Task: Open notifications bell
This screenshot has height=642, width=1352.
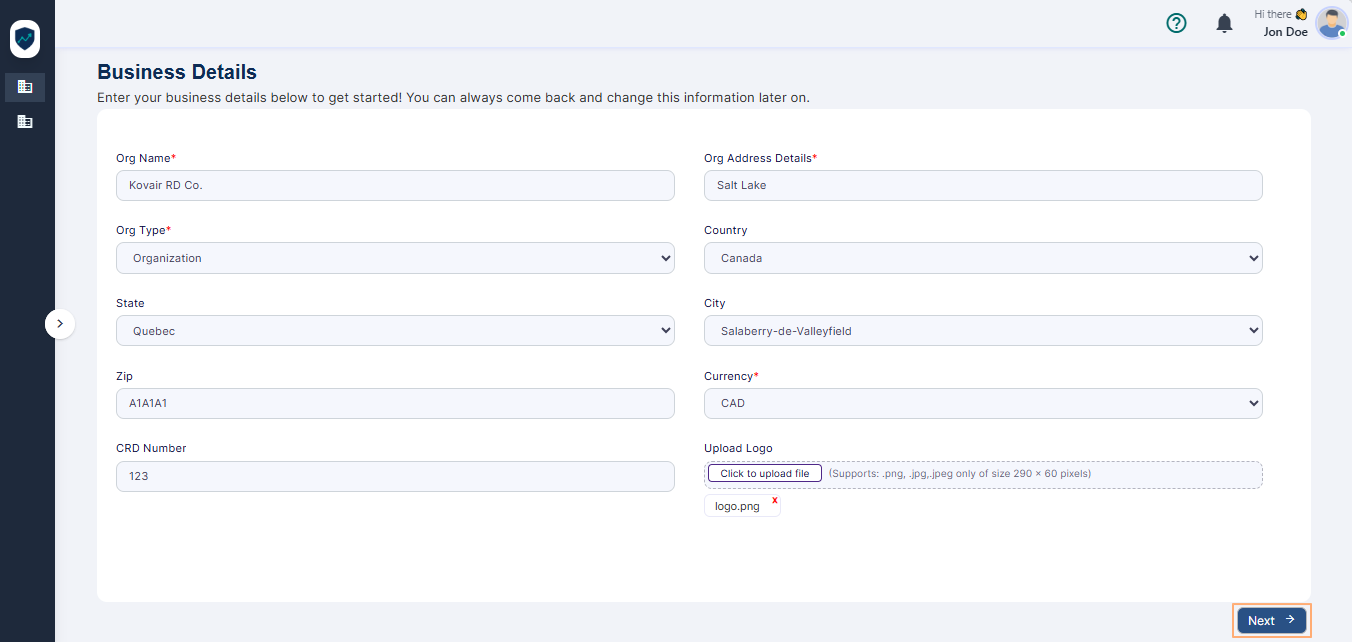Action: coord(1224,23)
